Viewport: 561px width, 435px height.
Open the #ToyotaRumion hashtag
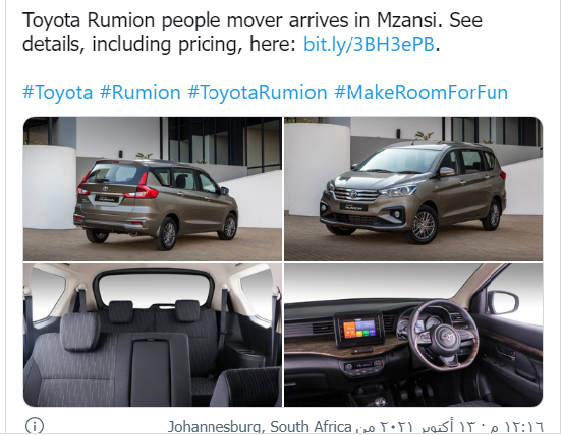tap(257, 92)
